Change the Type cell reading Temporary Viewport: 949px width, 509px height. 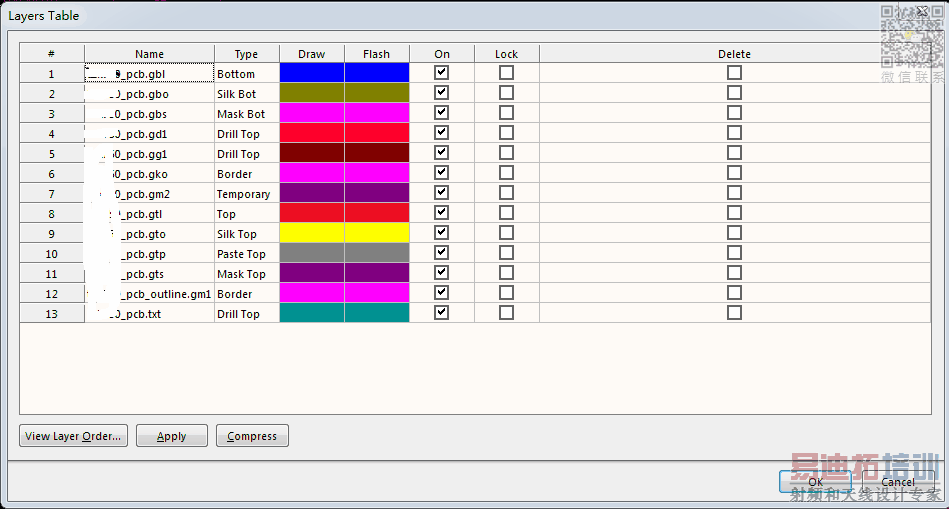point(247,194)
